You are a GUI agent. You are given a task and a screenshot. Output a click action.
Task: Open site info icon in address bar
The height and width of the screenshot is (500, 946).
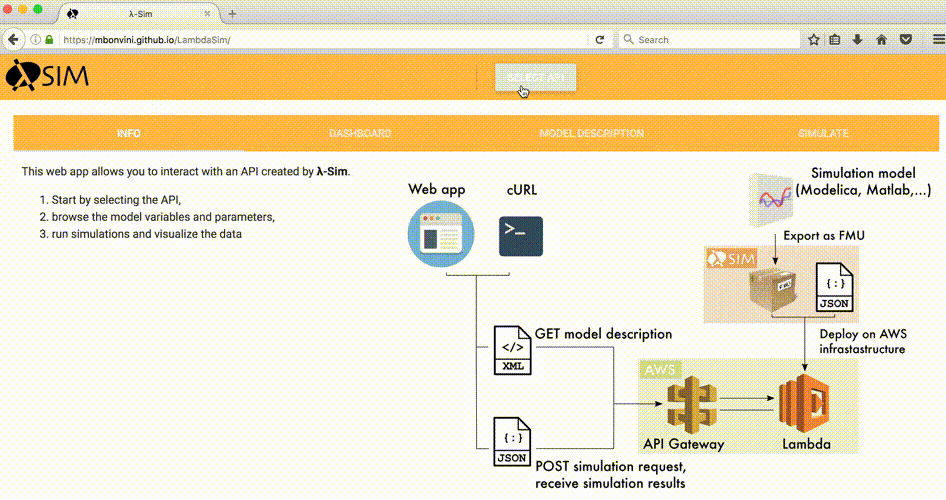point(36,40)
